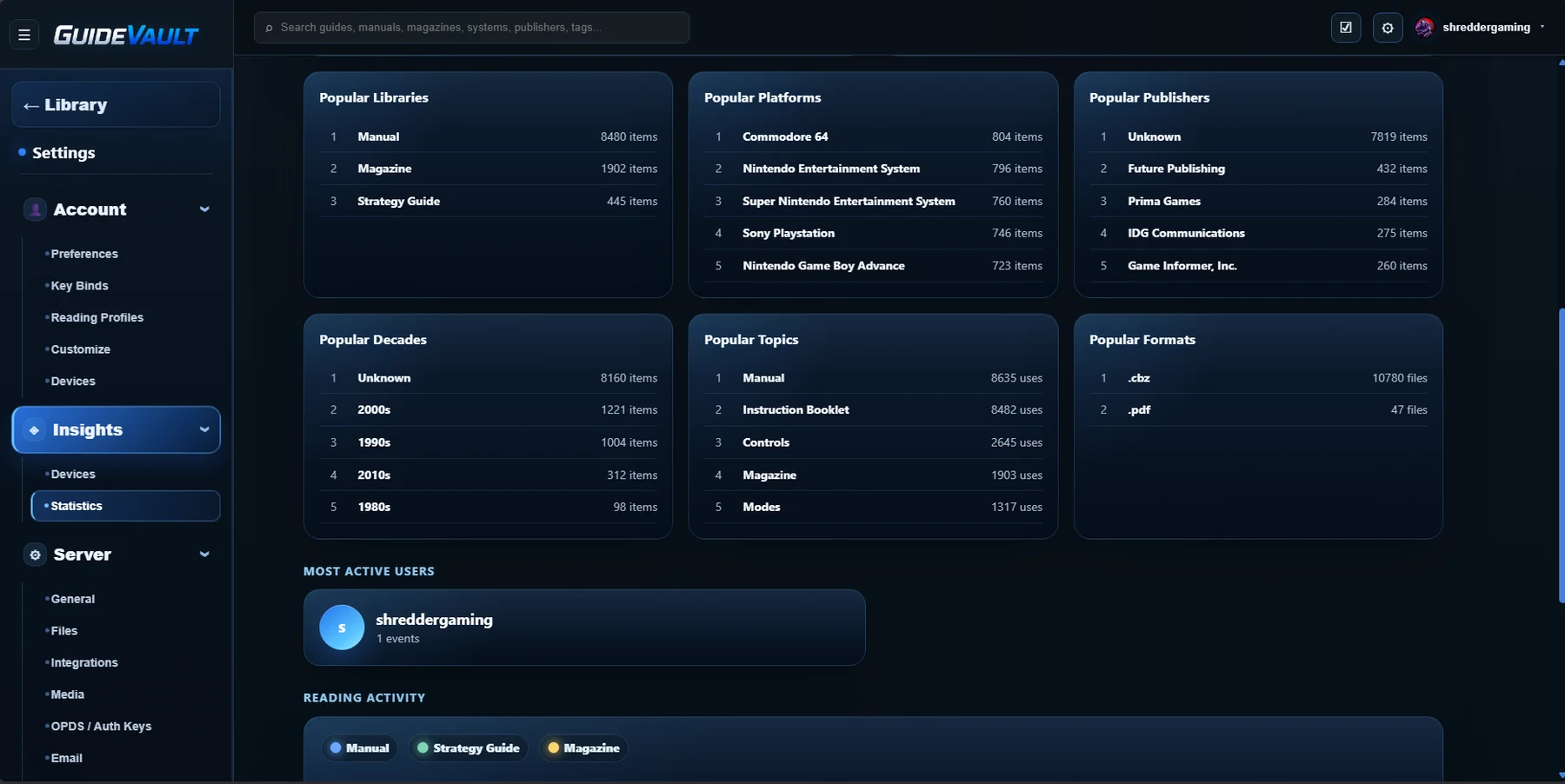1565x784 pixels.
Task: Open Devices under Insights
Action: pyautogui.click(x=73, y=475)
